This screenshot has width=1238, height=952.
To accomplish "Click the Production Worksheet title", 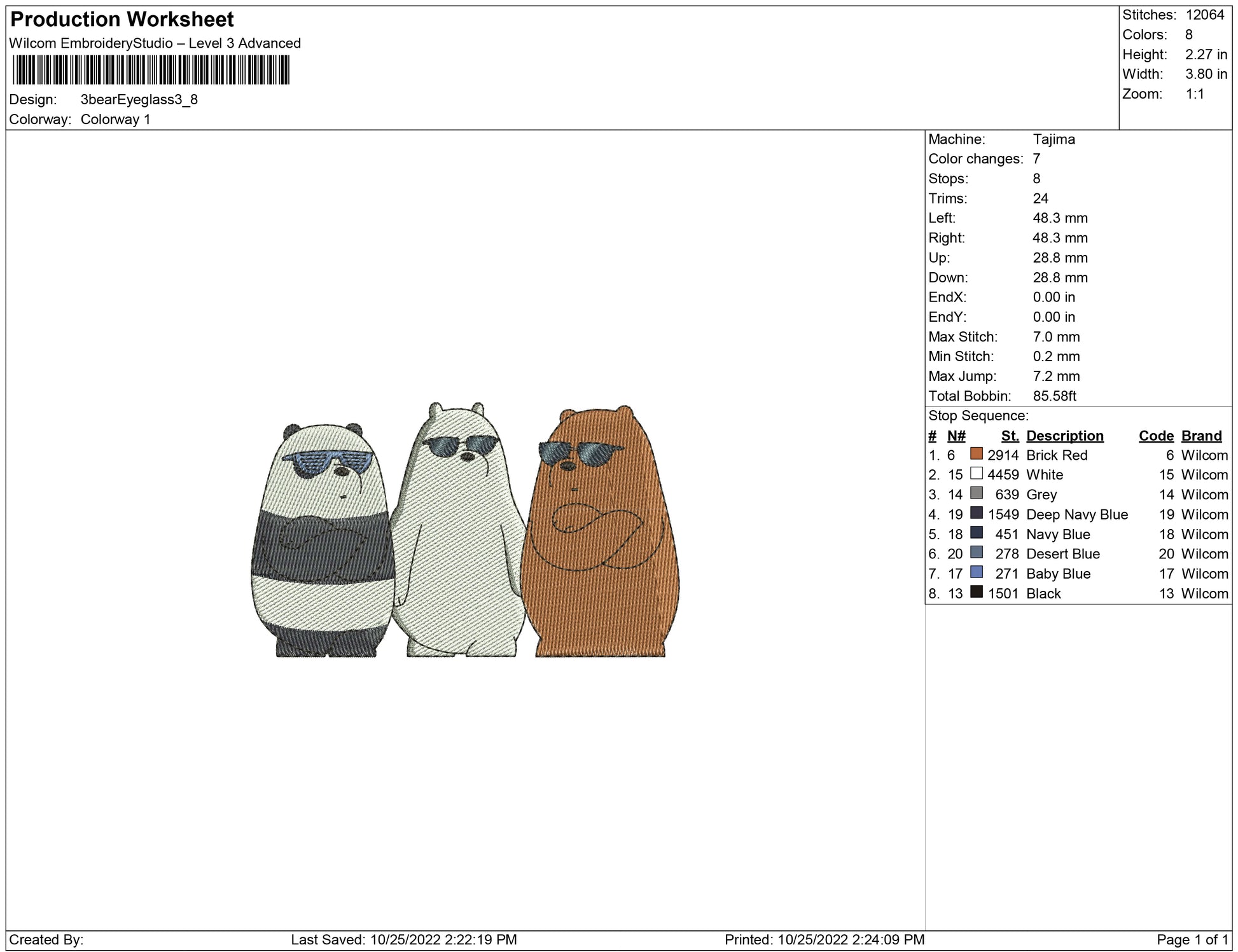I will (x=122, y=20).
